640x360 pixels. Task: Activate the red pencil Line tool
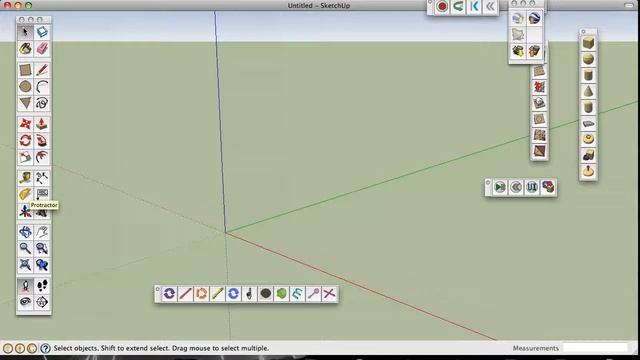tap(42, 70)
